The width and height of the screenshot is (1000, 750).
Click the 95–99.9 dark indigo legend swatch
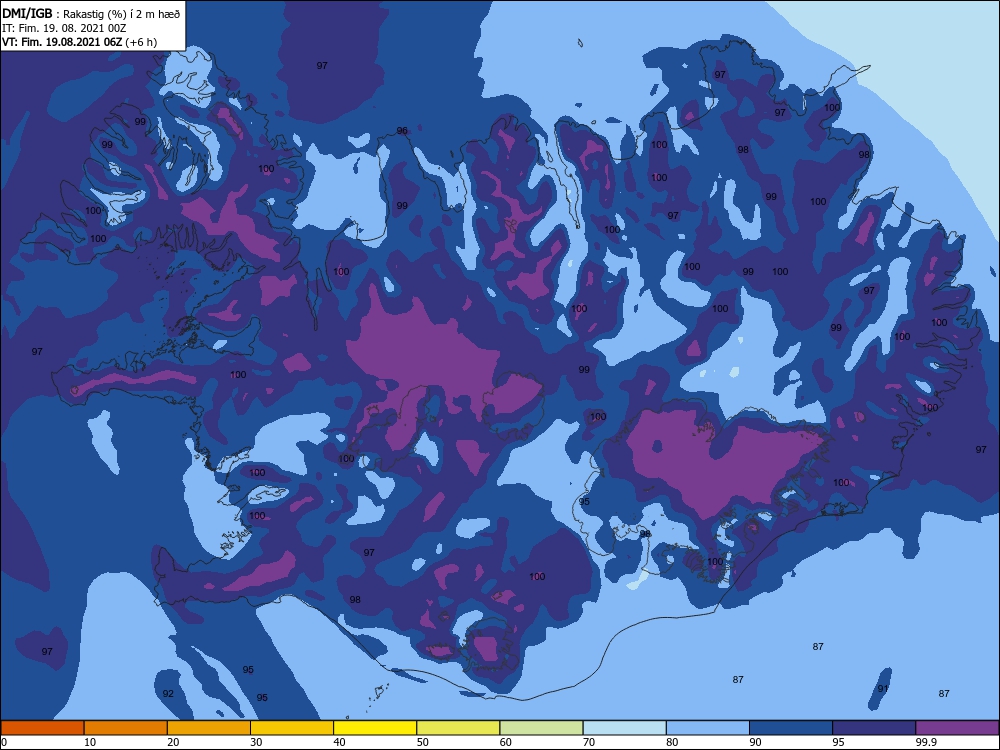pos(874,728)
